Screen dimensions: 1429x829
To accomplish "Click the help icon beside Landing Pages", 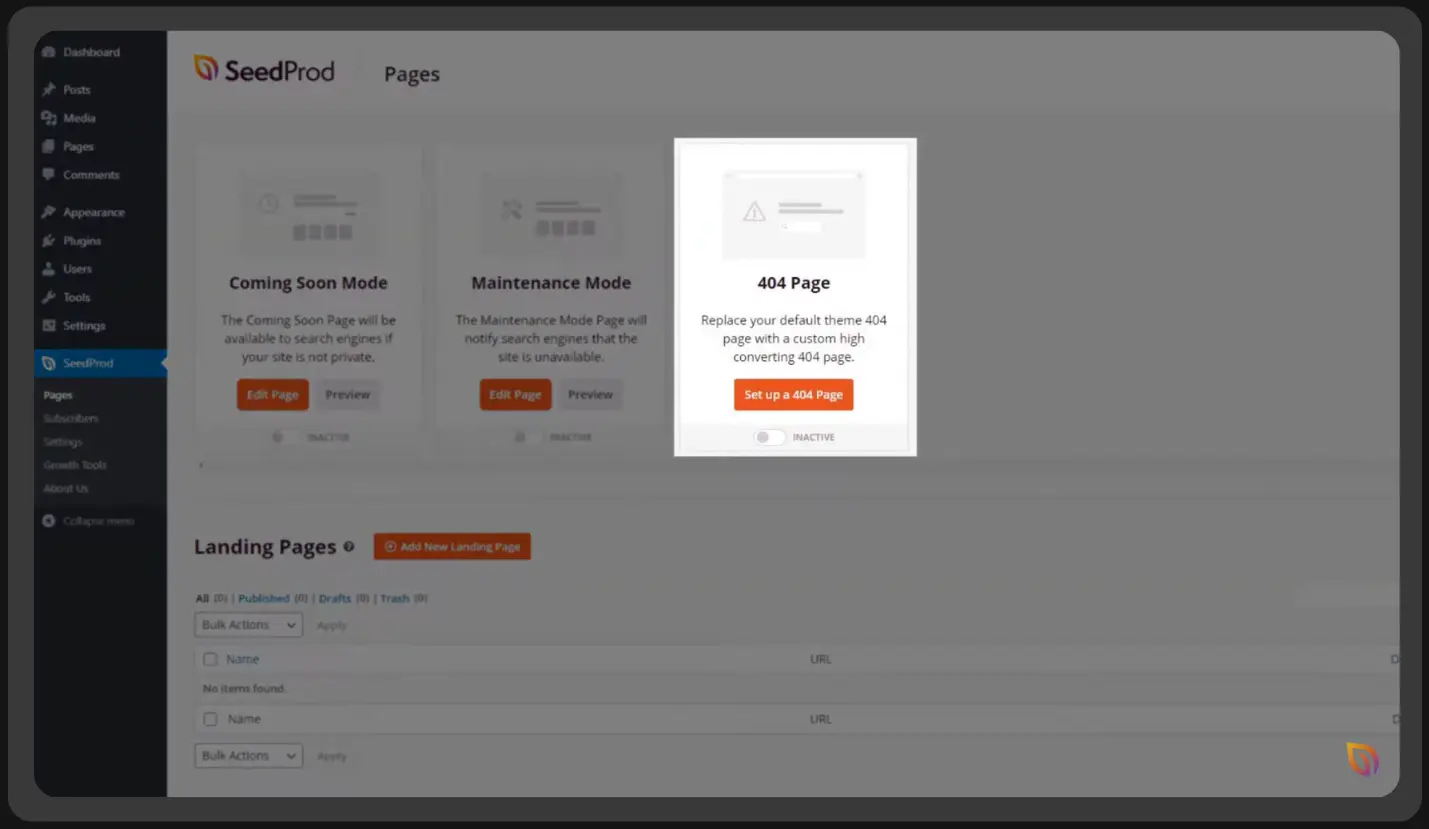I will click(349, 547).
